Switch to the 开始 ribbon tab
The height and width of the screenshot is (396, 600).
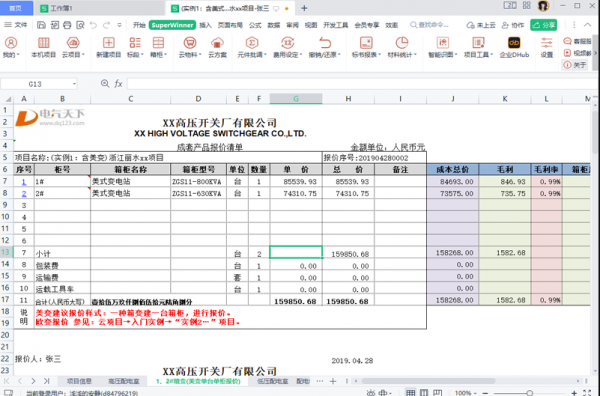click(139, 25)
